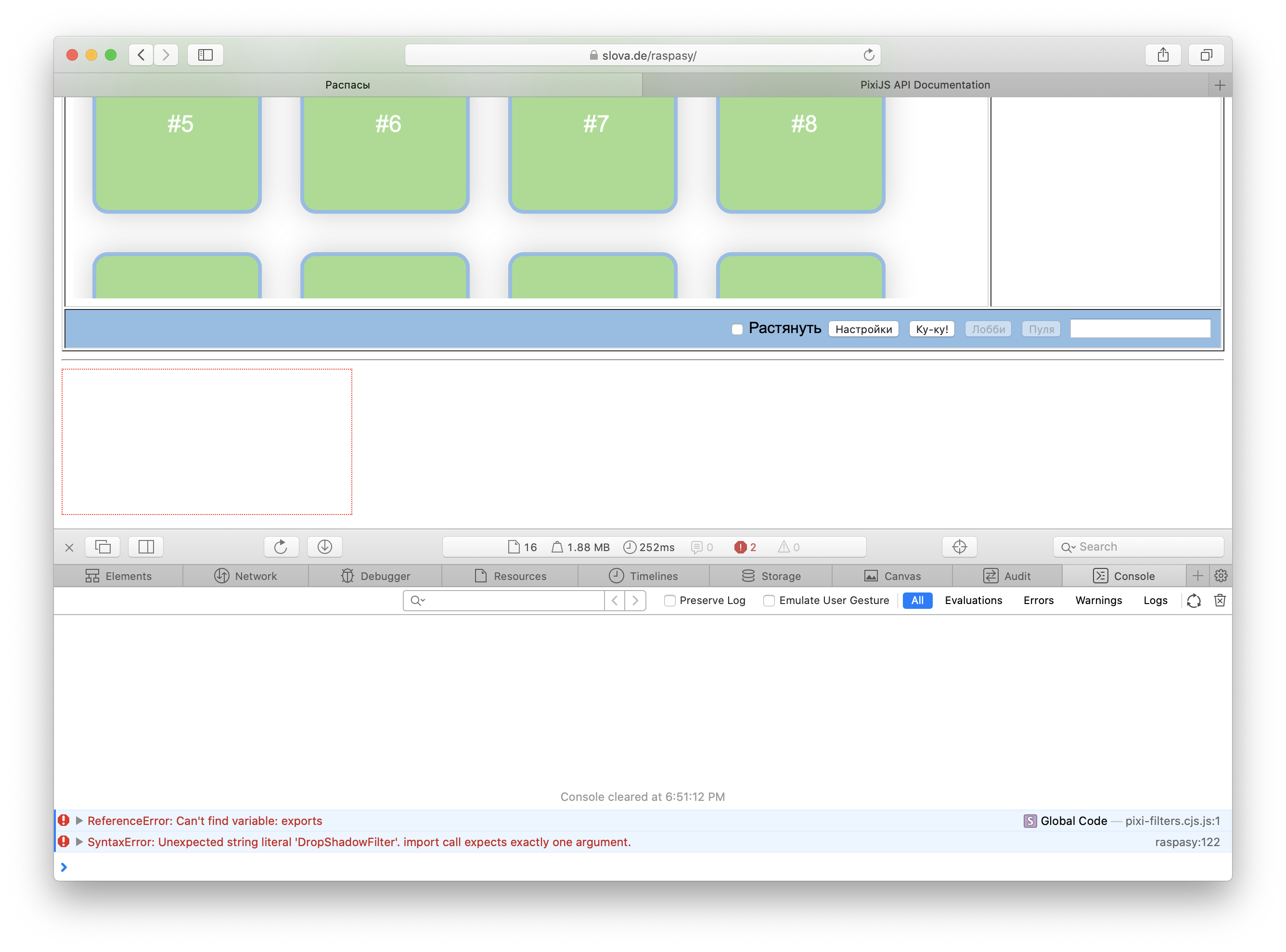This screenshot has width=1286, height=952.
Task: Click the green #5 tile
Action: pyautogui.click(x=177, y=154)
